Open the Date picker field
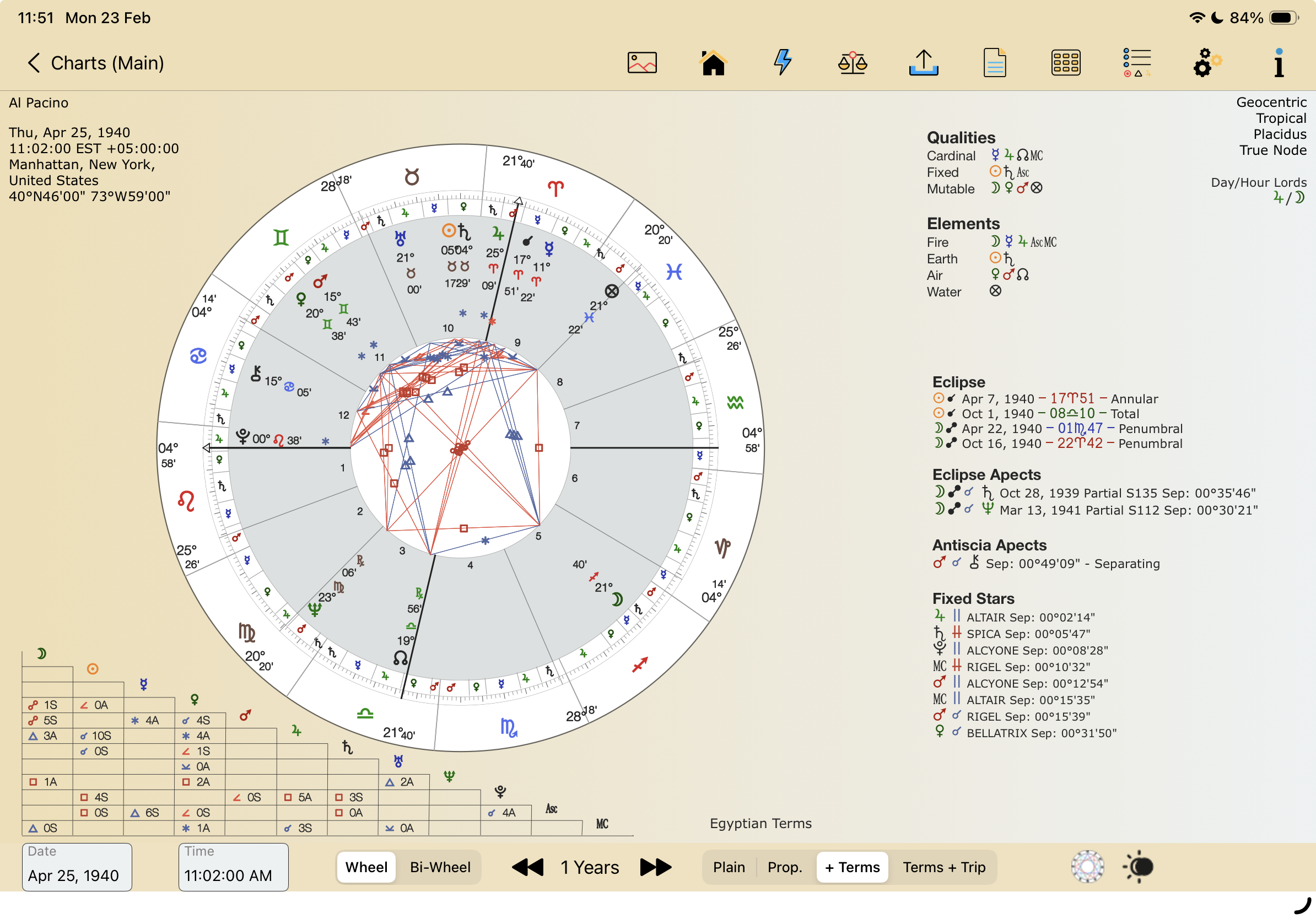The height and width of the screenshot is (919, 1316). (x=77, y=867)
